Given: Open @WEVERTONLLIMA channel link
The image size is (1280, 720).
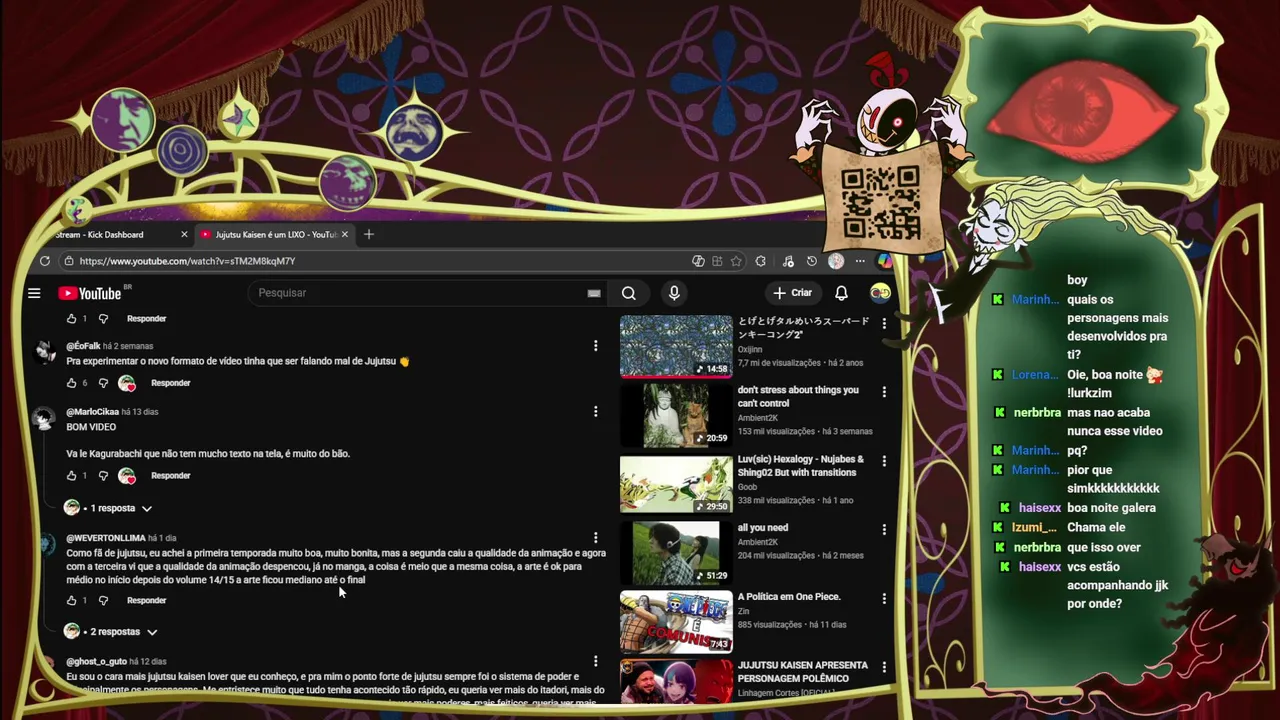Looking at the screenshot, I should [106, 538].
